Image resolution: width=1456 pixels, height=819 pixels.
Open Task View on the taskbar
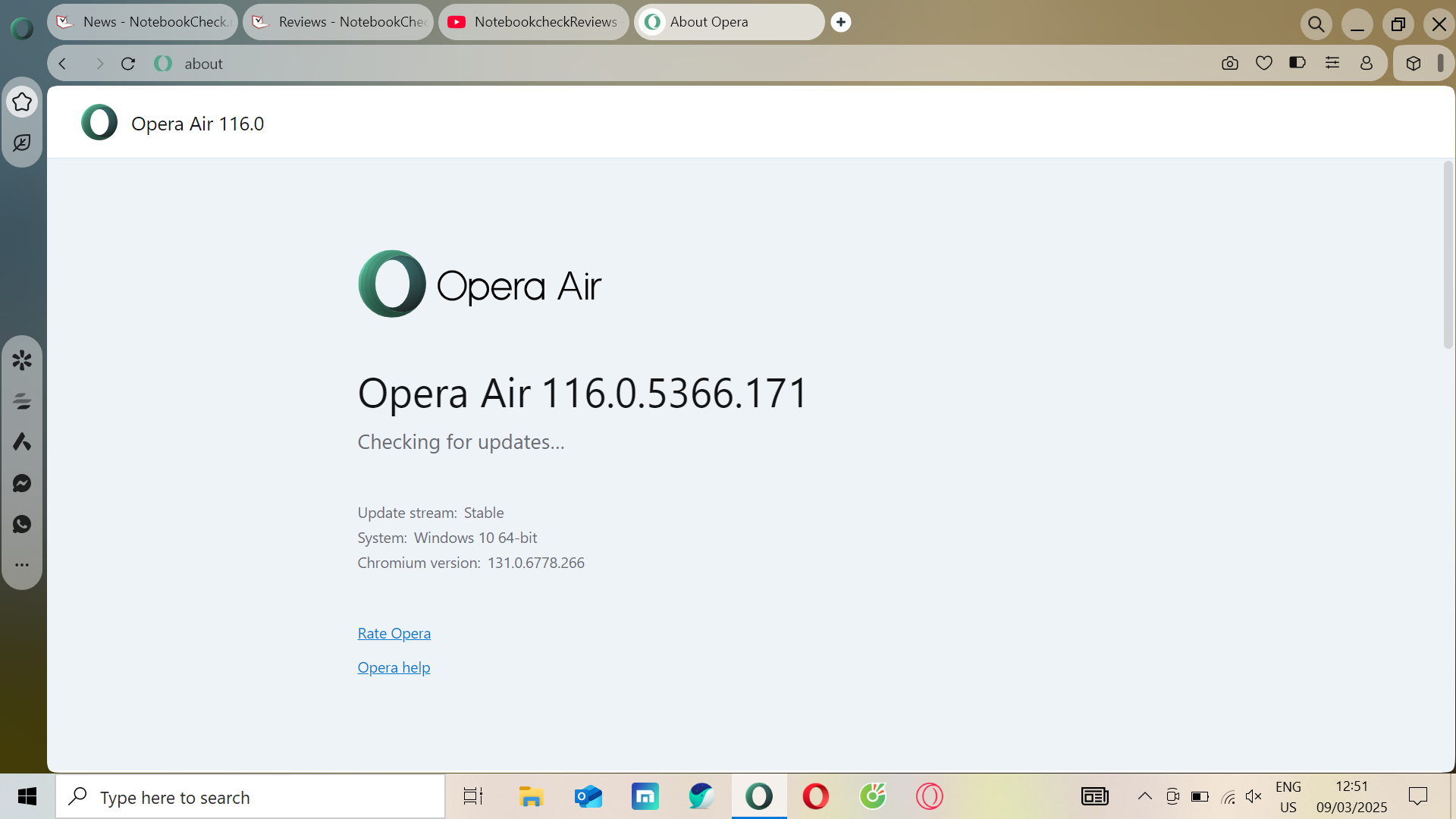point(473,796)
